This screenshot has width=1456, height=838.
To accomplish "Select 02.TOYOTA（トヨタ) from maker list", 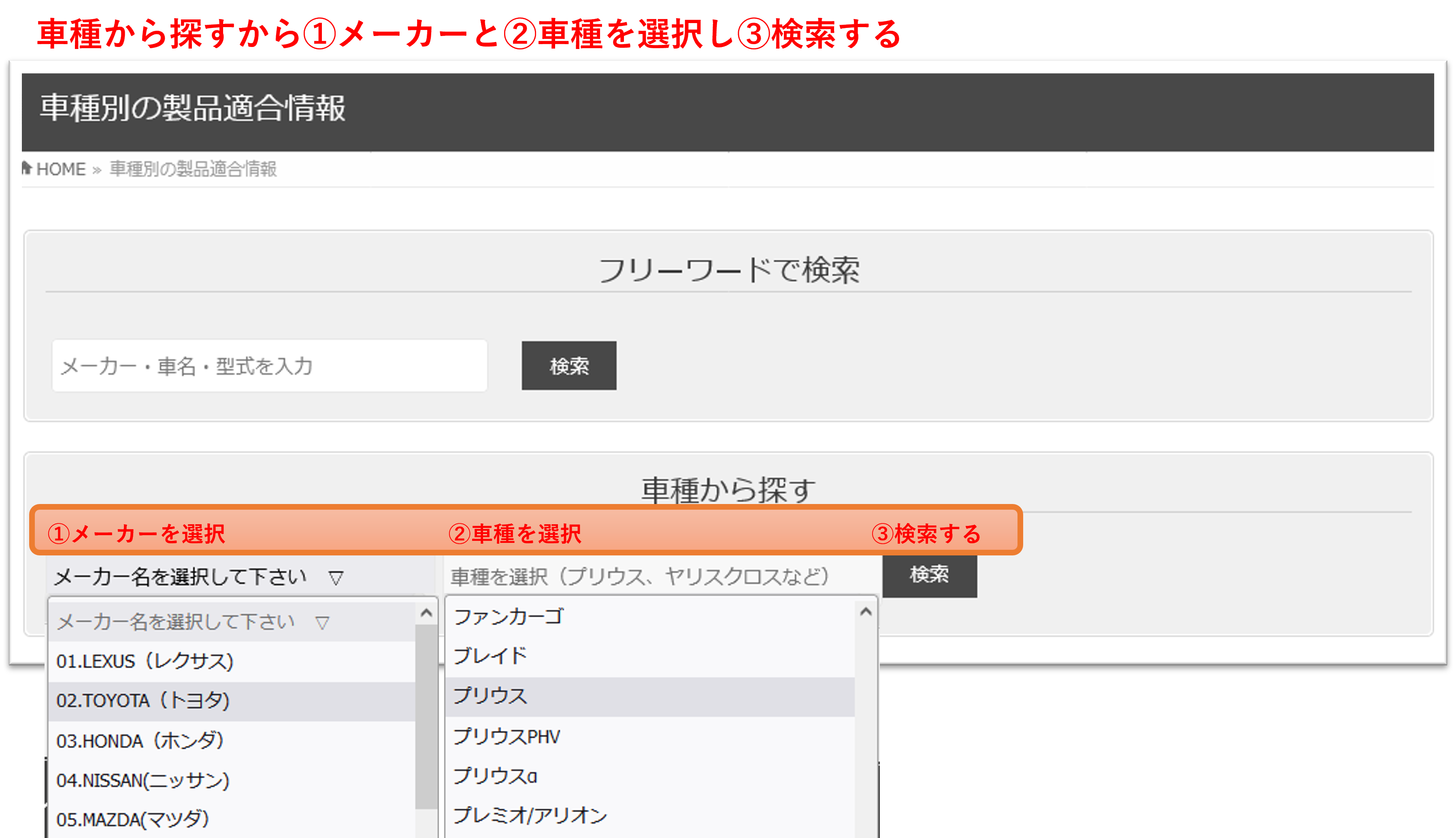I will (x=231, y=701).
